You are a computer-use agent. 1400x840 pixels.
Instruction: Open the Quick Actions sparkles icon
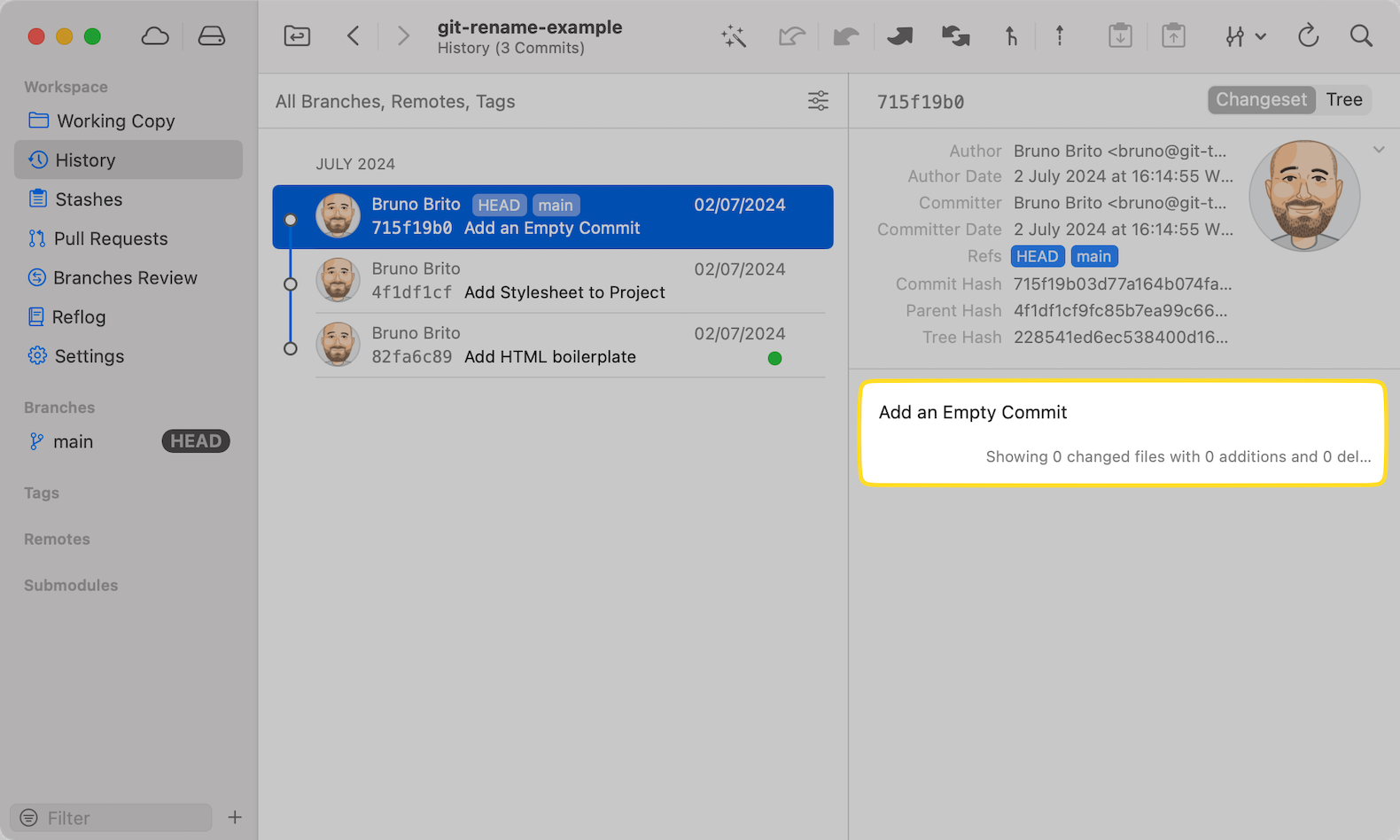(x=734, y=36)
